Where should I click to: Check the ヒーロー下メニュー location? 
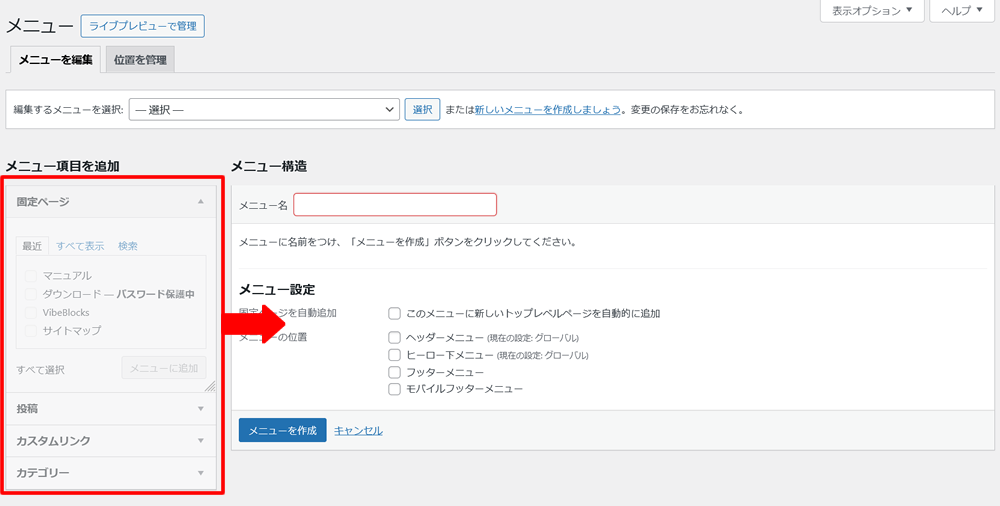click(x=395, y=355)
